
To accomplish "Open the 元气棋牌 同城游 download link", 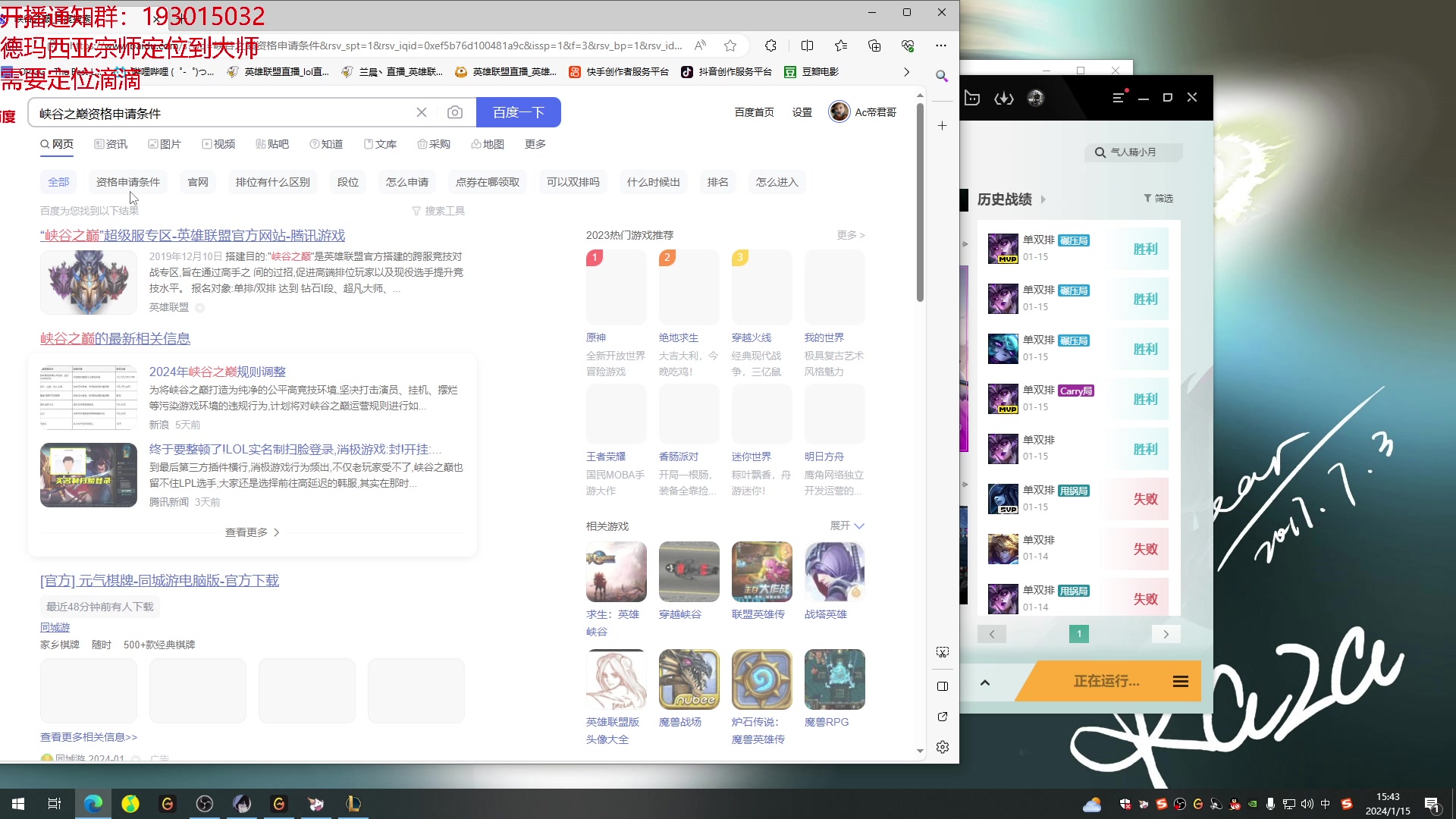I will [x=159, y=581].
